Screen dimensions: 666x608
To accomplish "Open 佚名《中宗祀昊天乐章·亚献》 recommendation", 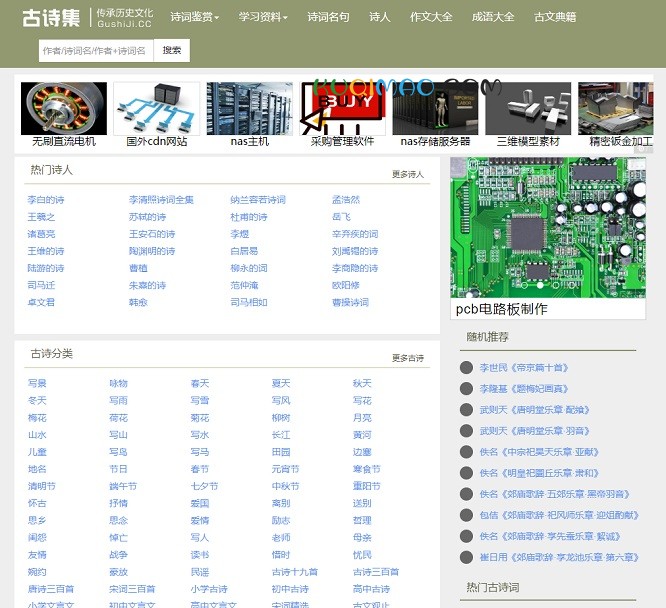I will pos(539,452).
